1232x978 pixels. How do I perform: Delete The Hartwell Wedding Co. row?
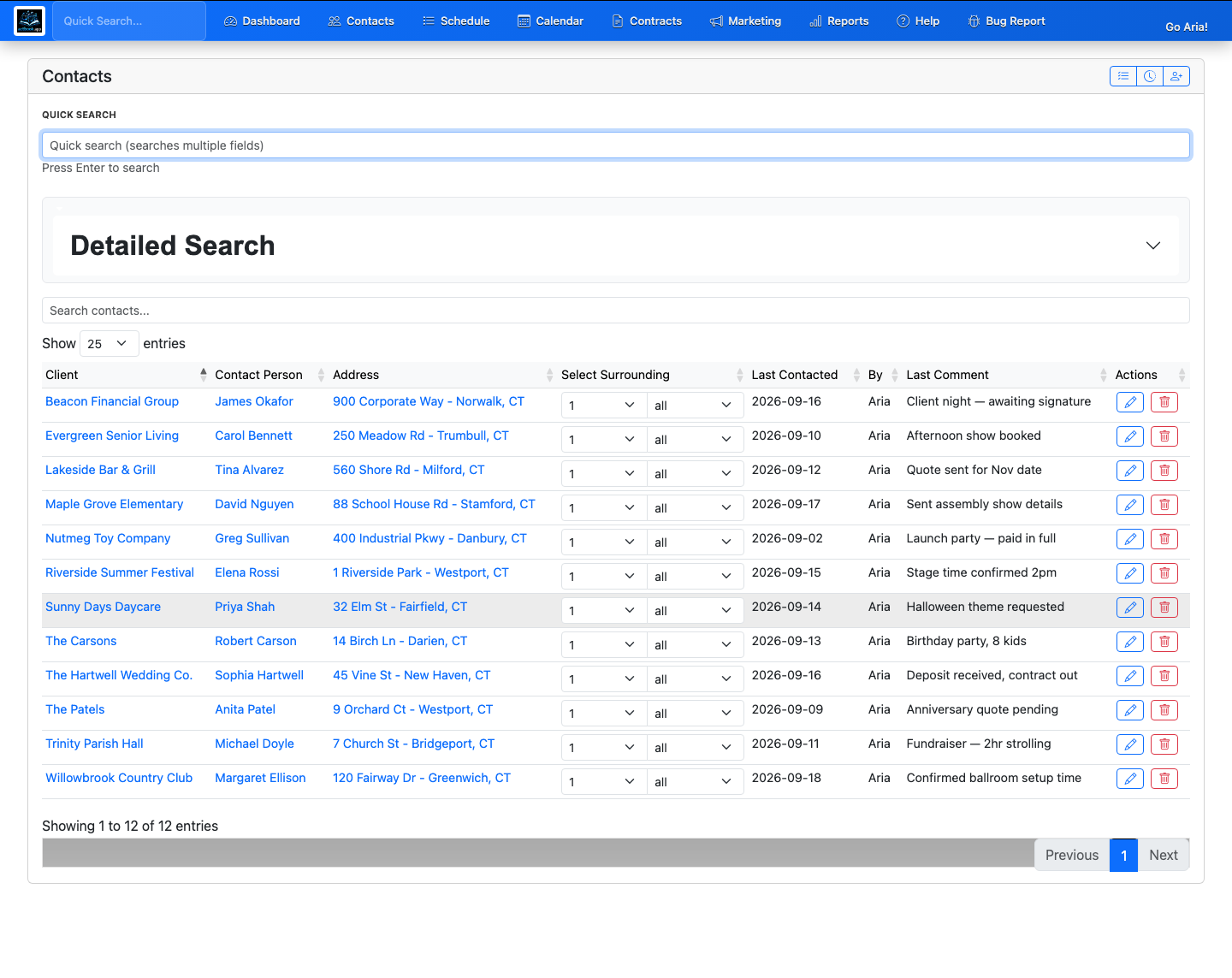click(x=1164, y=676)
